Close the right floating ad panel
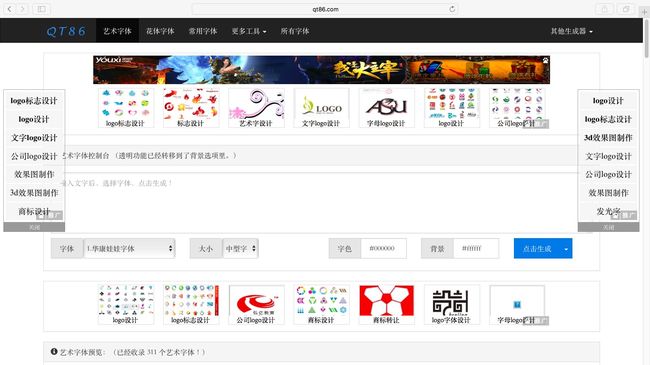 (x=608, y=227)
